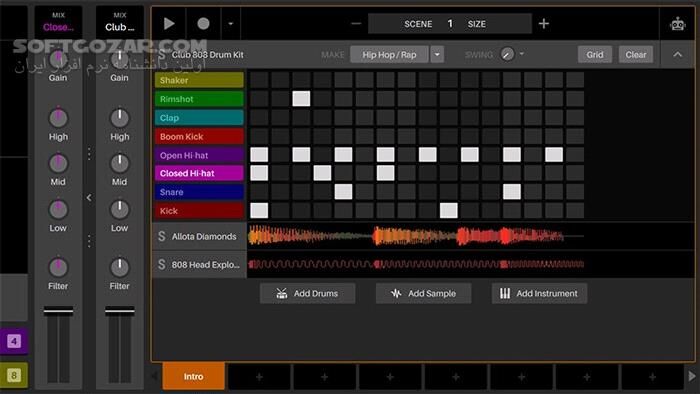This screenshot has height=394, width=700.
Task: Start playback with the play button
Action: coord(169,24)
